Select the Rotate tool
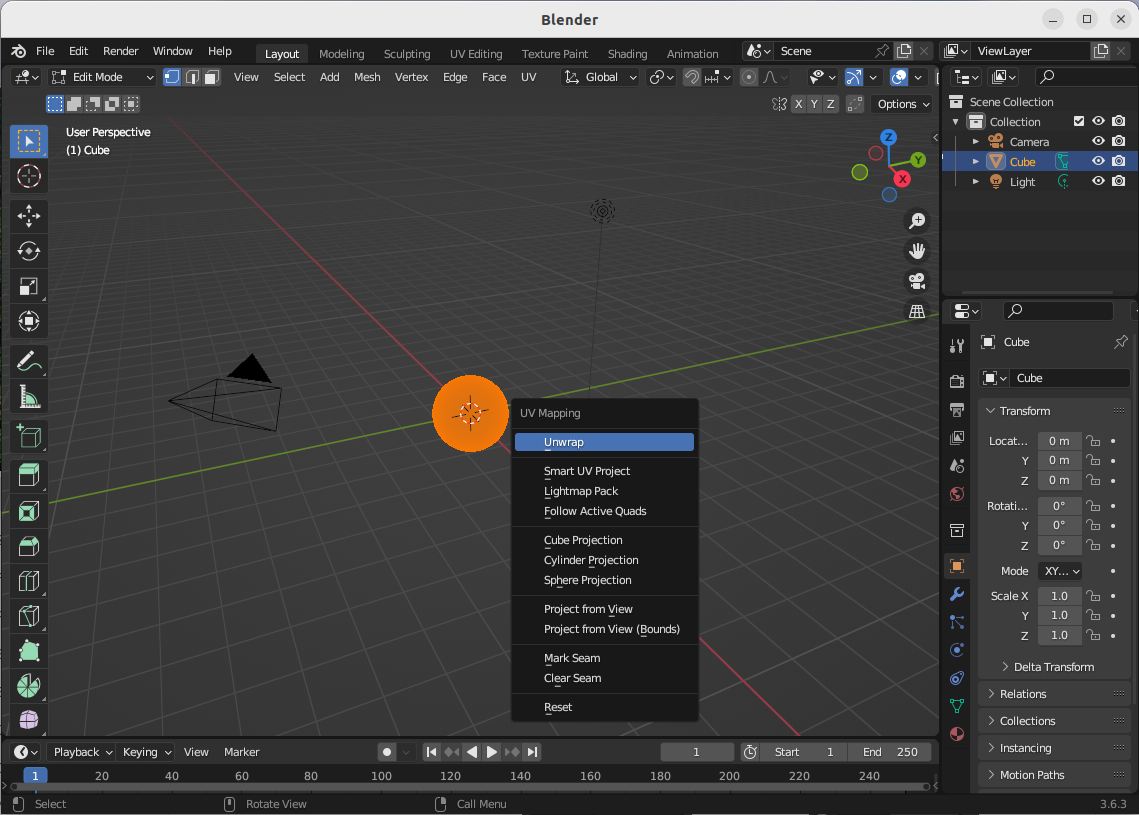 click(29, 251)
